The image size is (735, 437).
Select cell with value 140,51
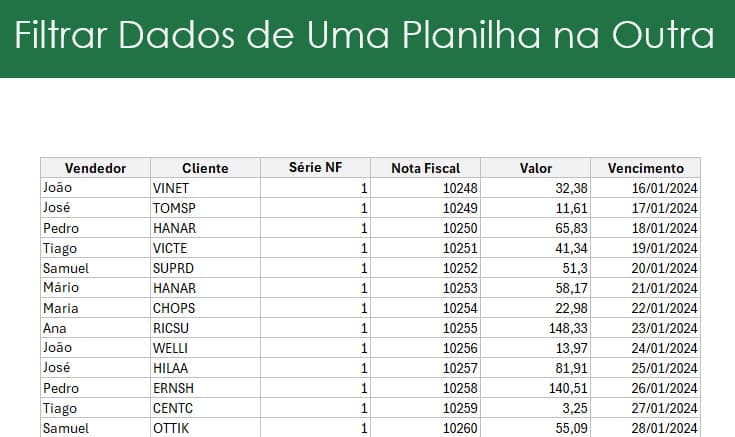pyautogui.click(x=536, y=388)
